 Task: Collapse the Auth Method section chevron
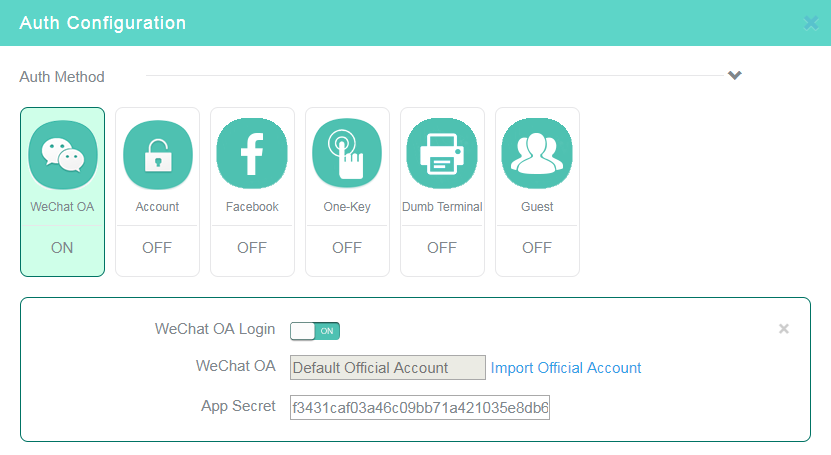[x=735, y=75]
